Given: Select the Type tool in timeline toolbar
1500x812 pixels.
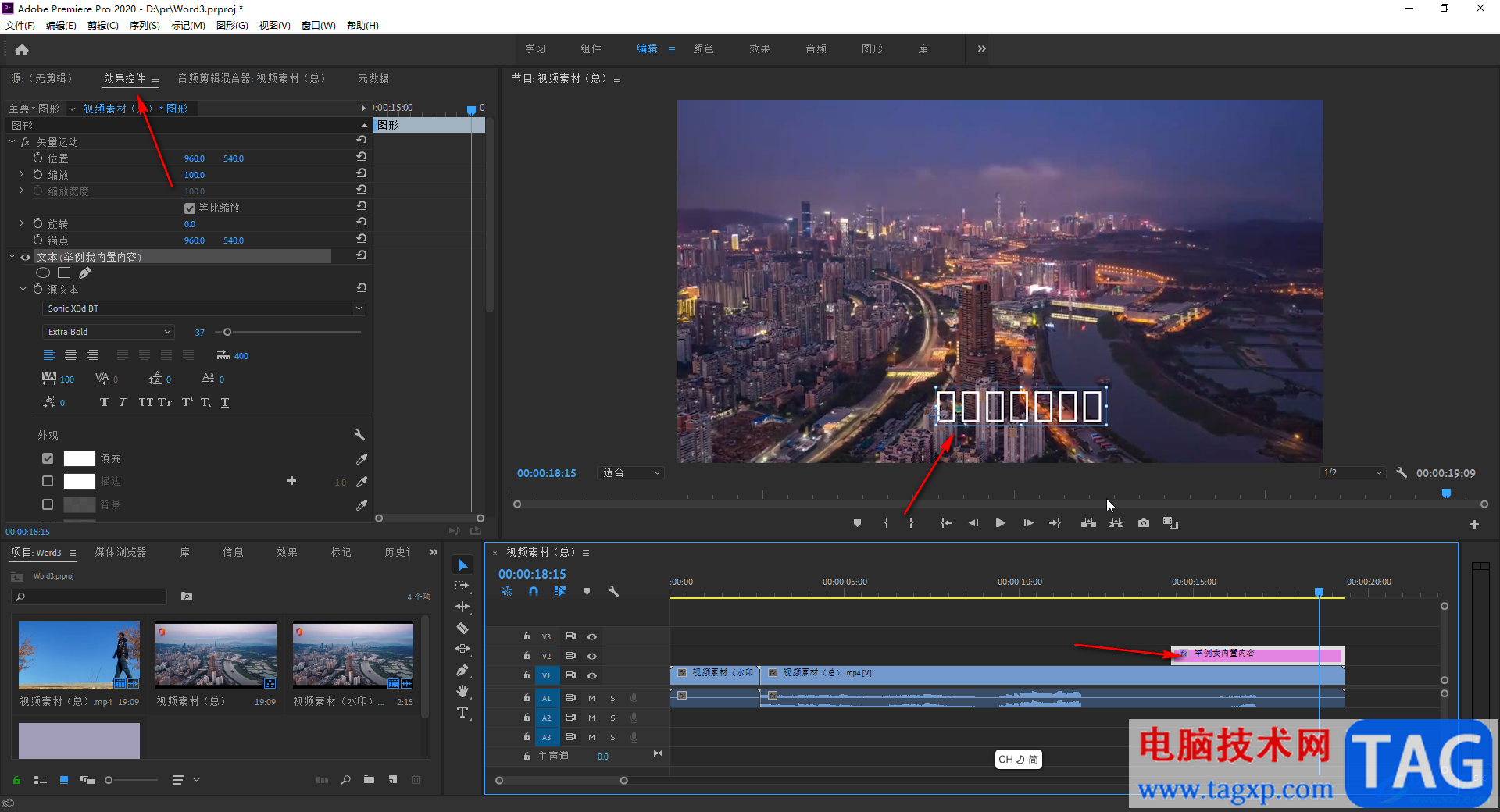Looking at the screenshot, I should (462, 712).
